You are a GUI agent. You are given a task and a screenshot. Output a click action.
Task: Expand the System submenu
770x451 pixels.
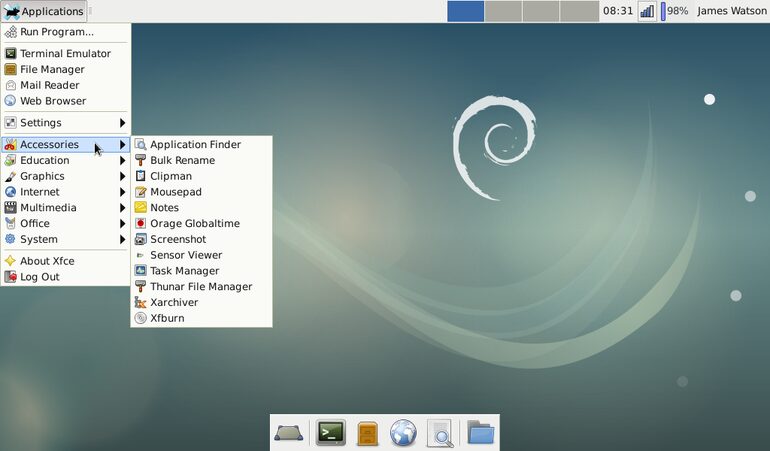pyautogui.click(x=66, y=239)
